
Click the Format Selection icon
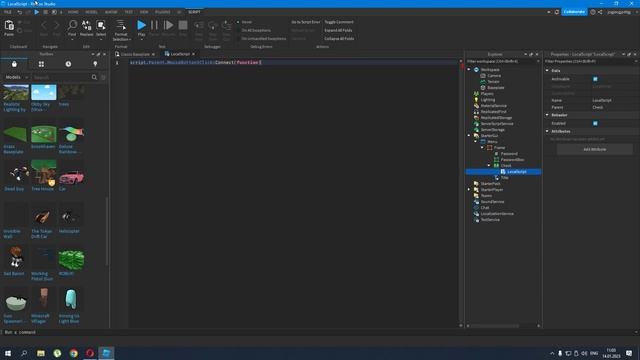[121, 25]
